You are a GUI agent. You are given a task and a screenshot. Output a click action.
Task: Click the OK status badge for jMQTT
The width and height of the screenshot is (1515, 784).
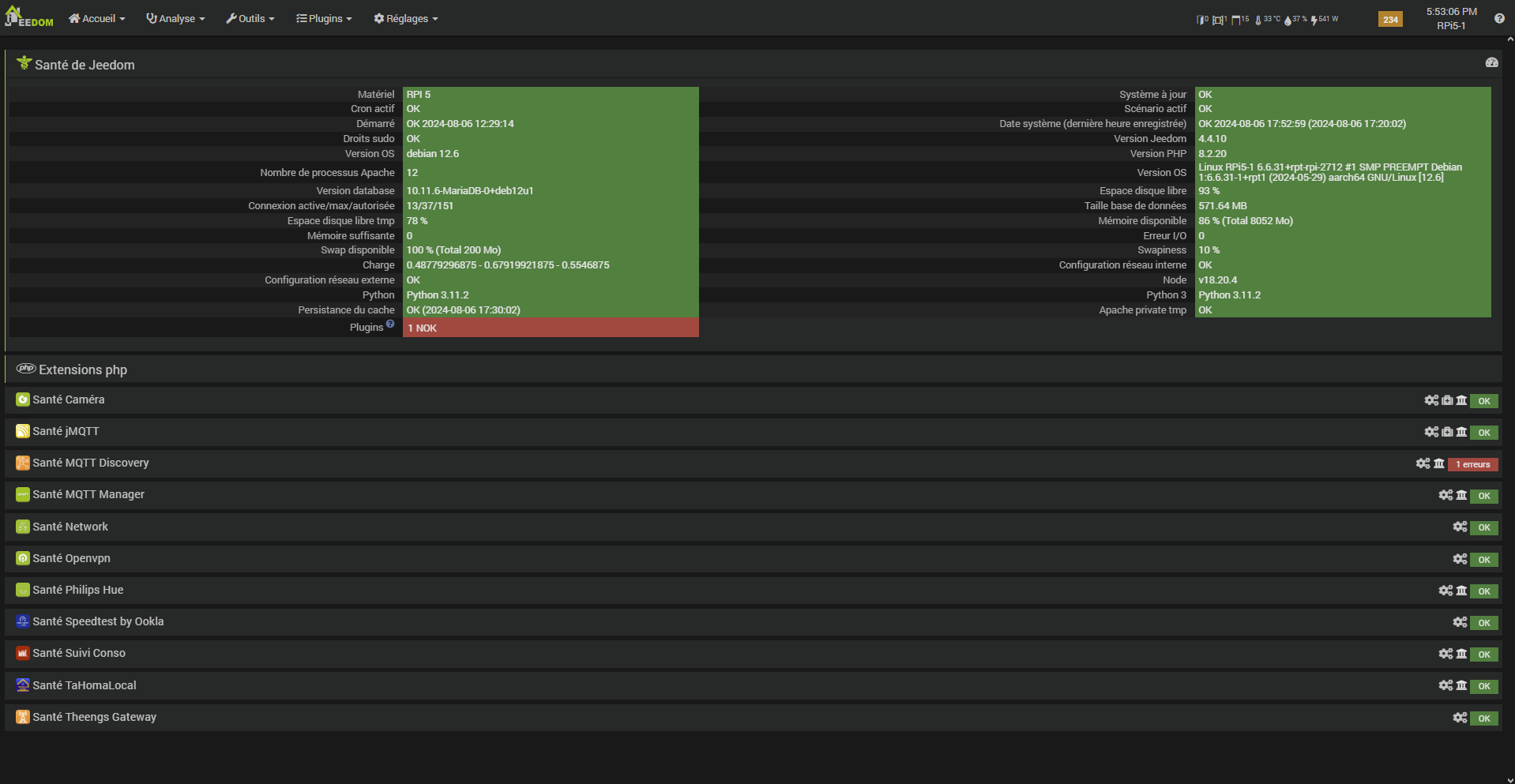click(x=1484, y=433)
